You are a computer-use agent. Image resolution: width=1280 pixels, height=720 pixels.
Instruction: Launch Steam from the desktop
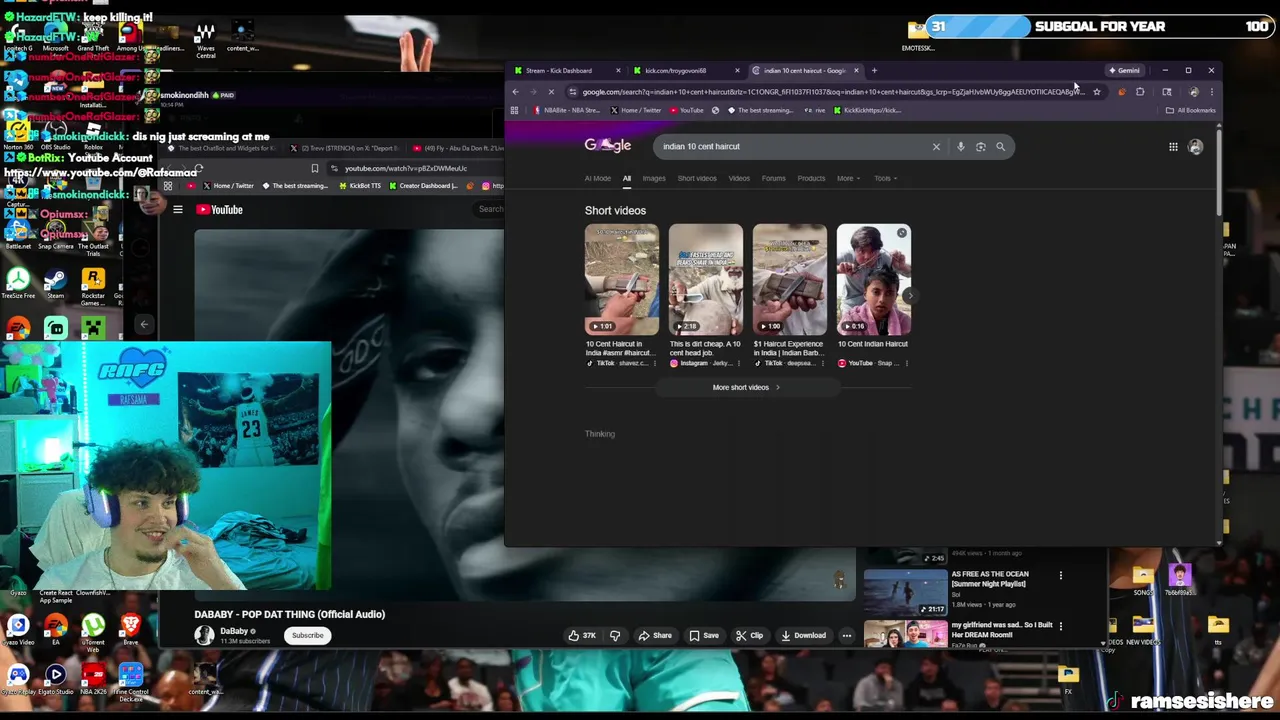(x=55, y=283)
